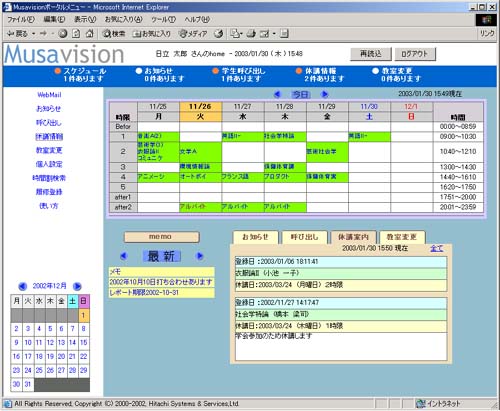Click the Edit page toolbar icon

click(x=265, y=34)
